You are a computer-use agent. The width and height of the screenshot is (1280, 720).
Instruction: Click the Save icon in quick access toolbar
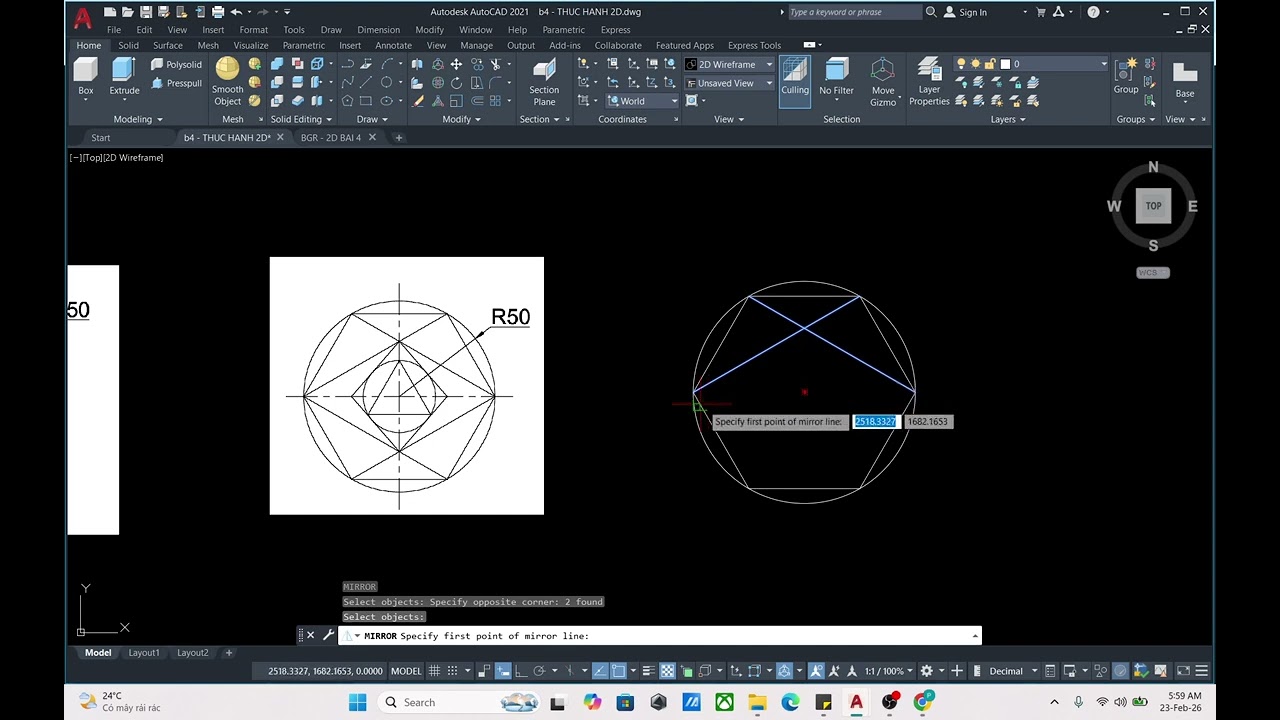point(146,12)
